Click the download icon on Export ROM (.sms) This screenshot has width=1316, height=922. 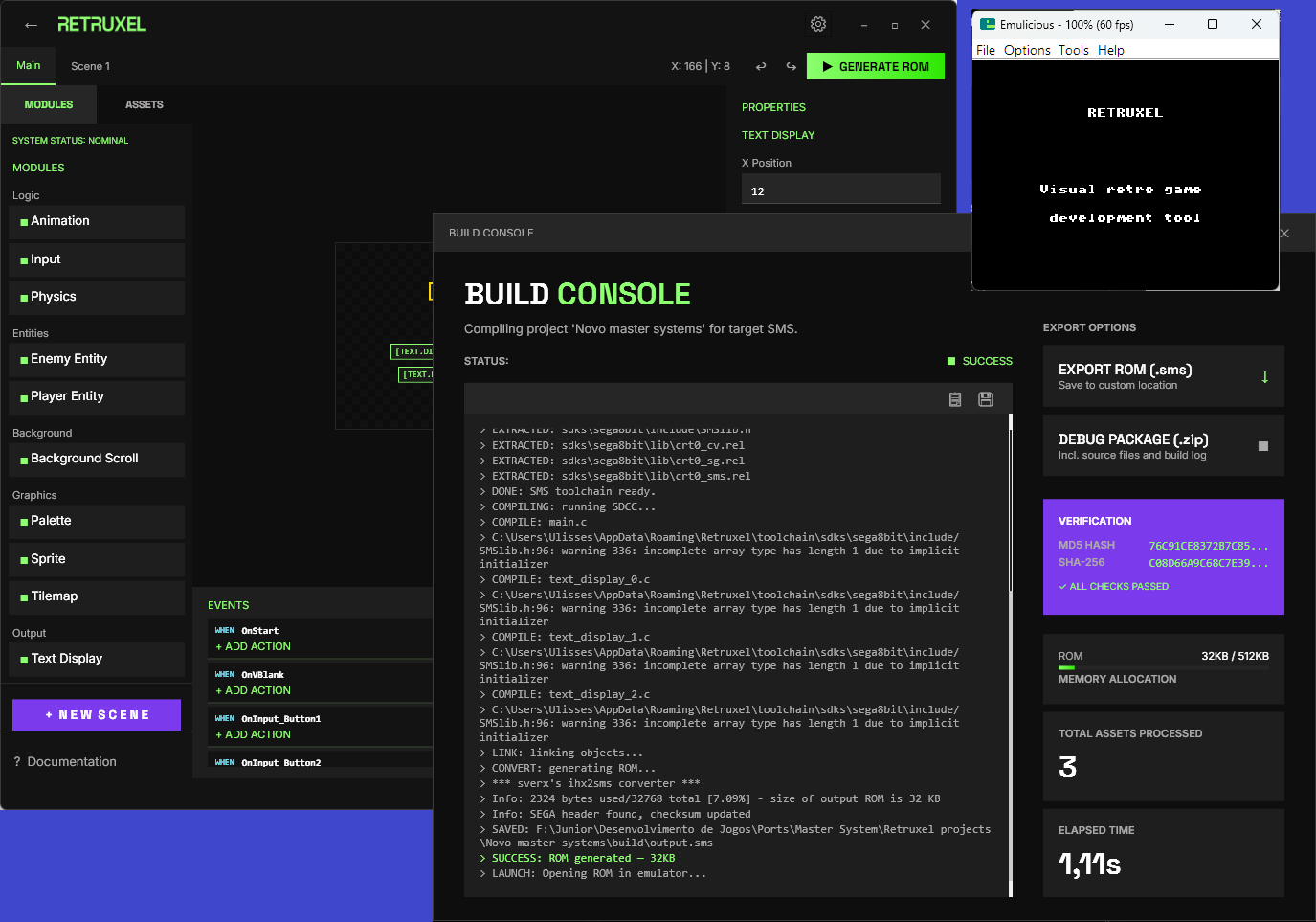tap(1265, 376)
